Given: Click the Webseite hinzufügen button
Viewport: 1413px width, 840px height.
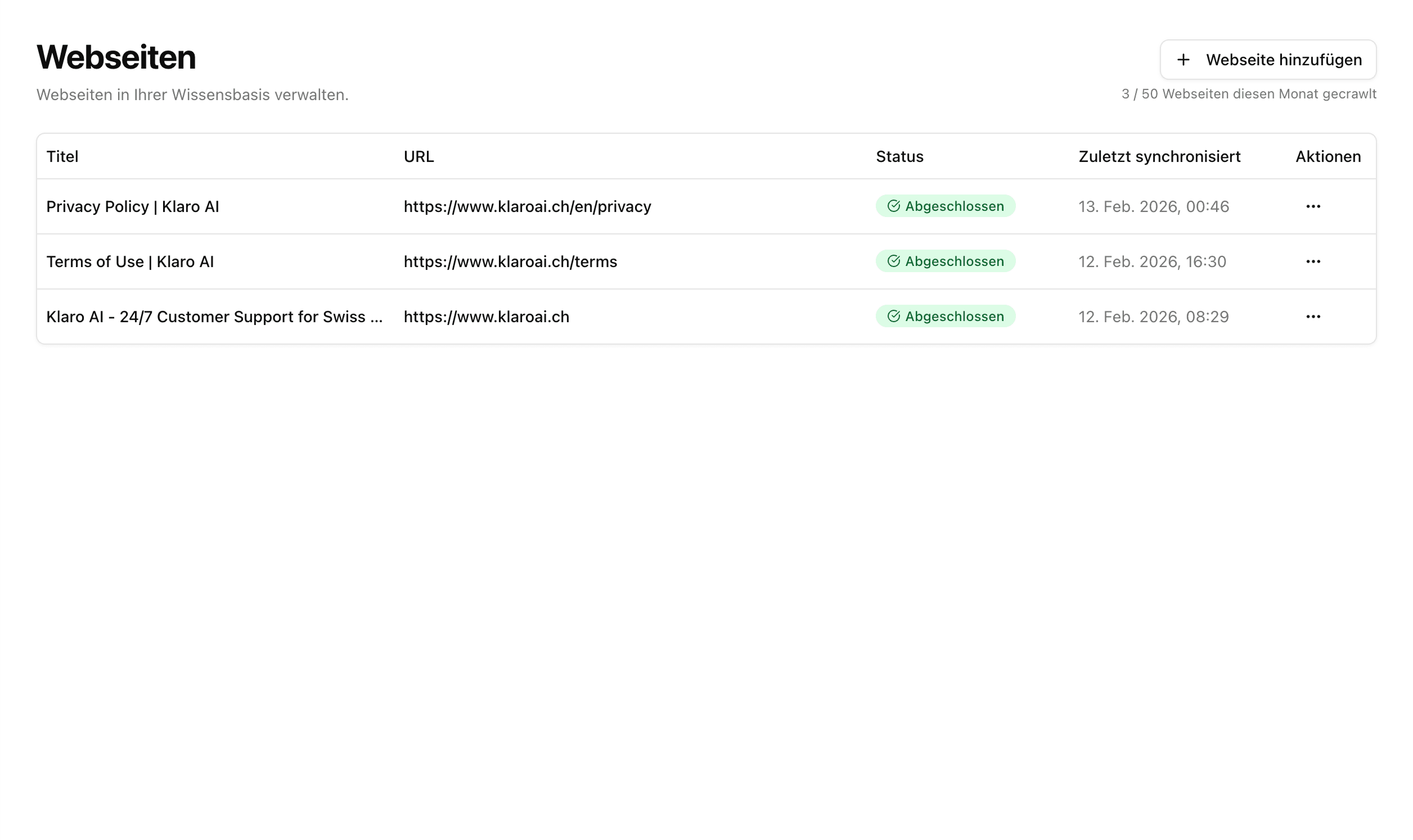Looking at the screenshot, I should (1268, 60).
